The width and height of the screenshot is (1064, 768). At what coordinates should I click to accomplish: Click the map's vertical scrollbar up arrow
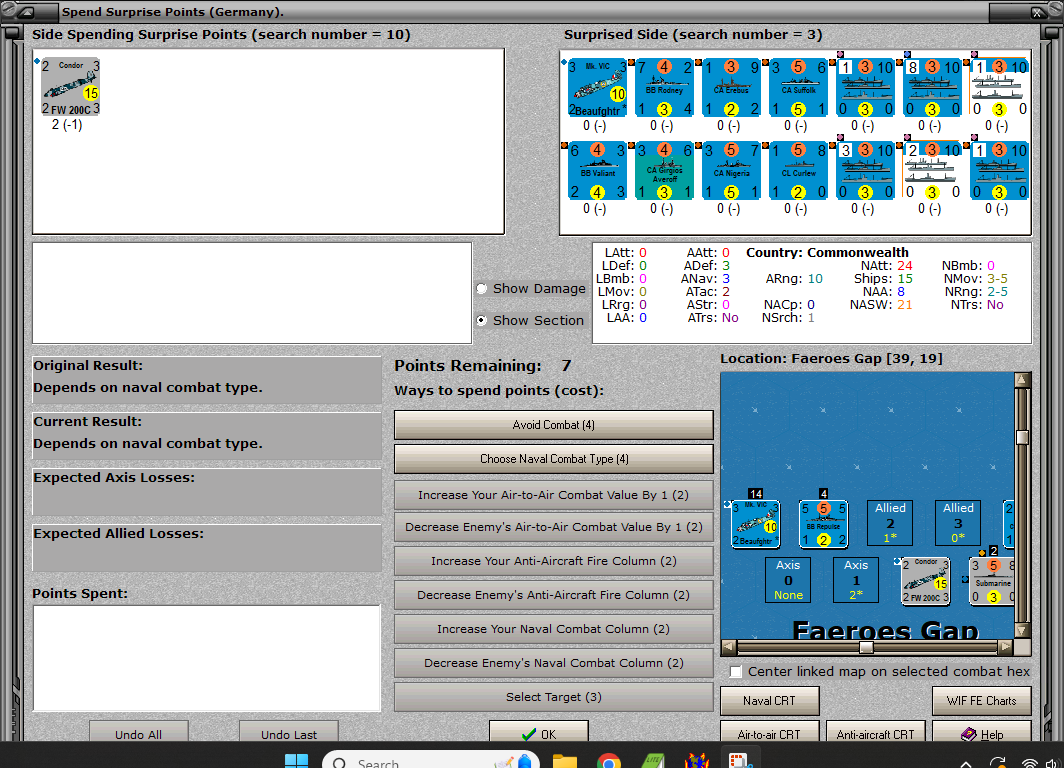point(1022,380)
